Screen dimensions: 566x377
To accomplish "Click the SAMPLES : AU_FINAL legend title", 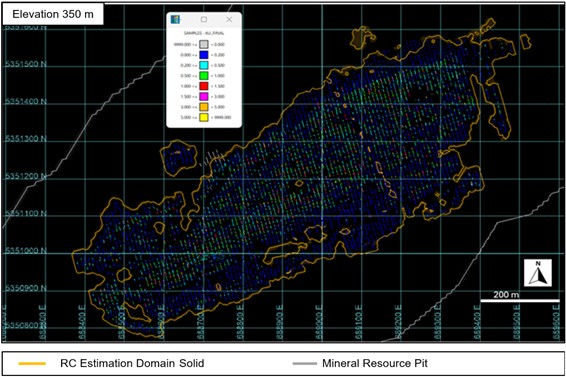I will click(204, 33).
